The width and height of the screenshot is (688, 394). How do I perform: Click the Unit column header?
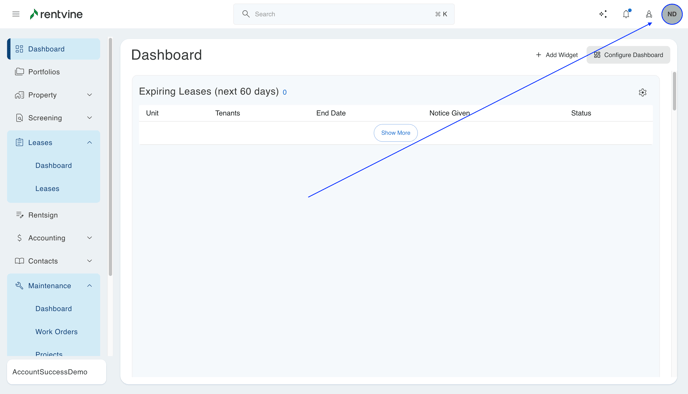152,113
